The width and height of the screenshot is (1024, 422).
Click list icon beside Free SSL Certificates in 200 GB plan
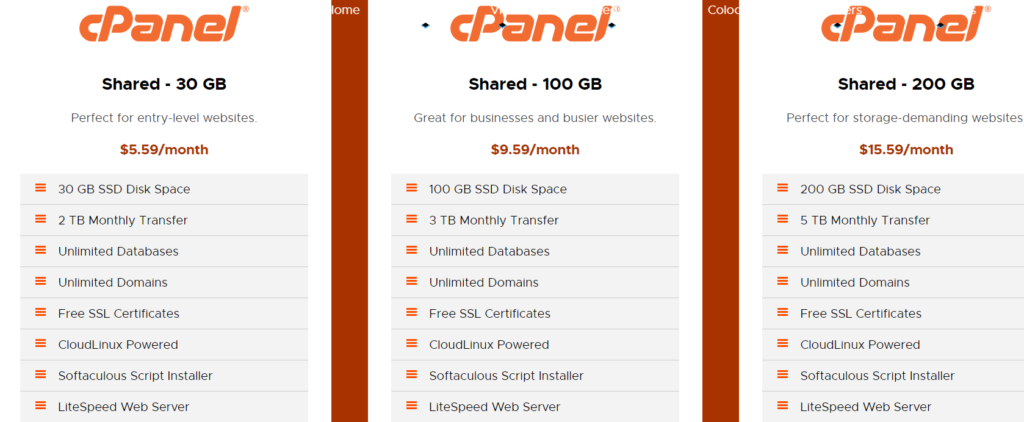click(782, 312)
